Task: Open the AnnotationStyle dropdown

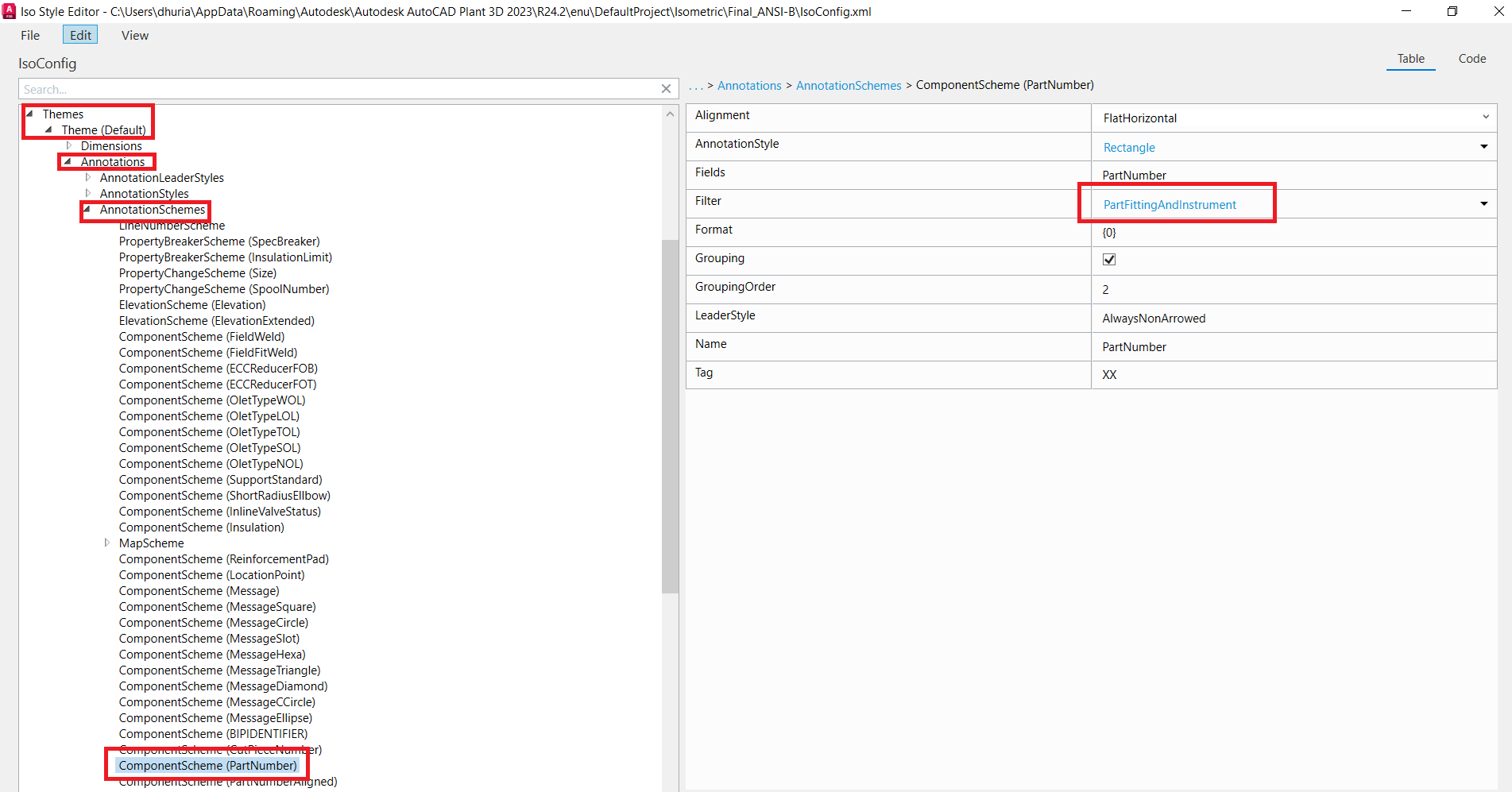Action: click(1483, 146)
